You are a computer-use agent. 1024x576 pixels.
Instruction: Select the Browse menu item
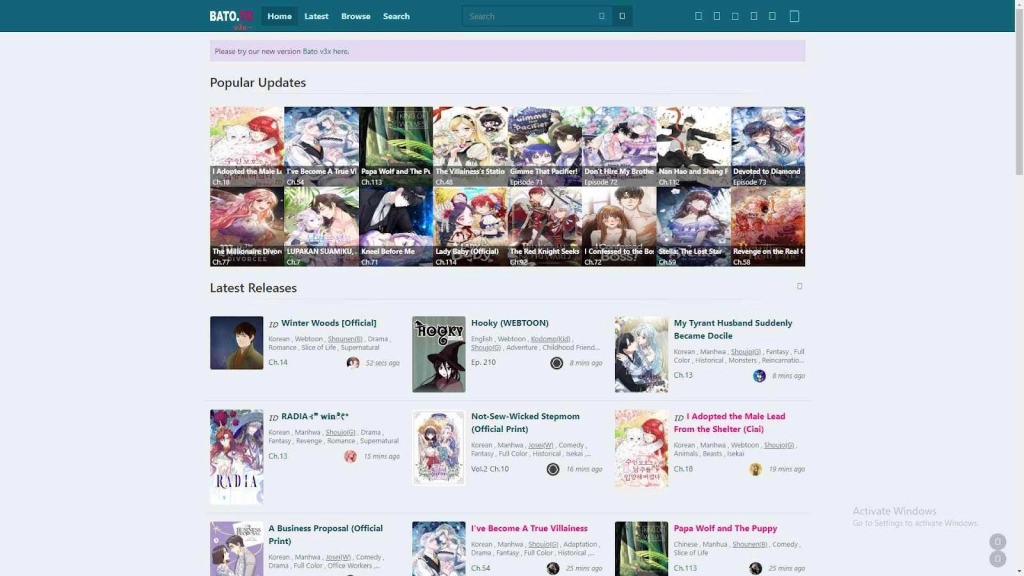[x=356, y=16]
